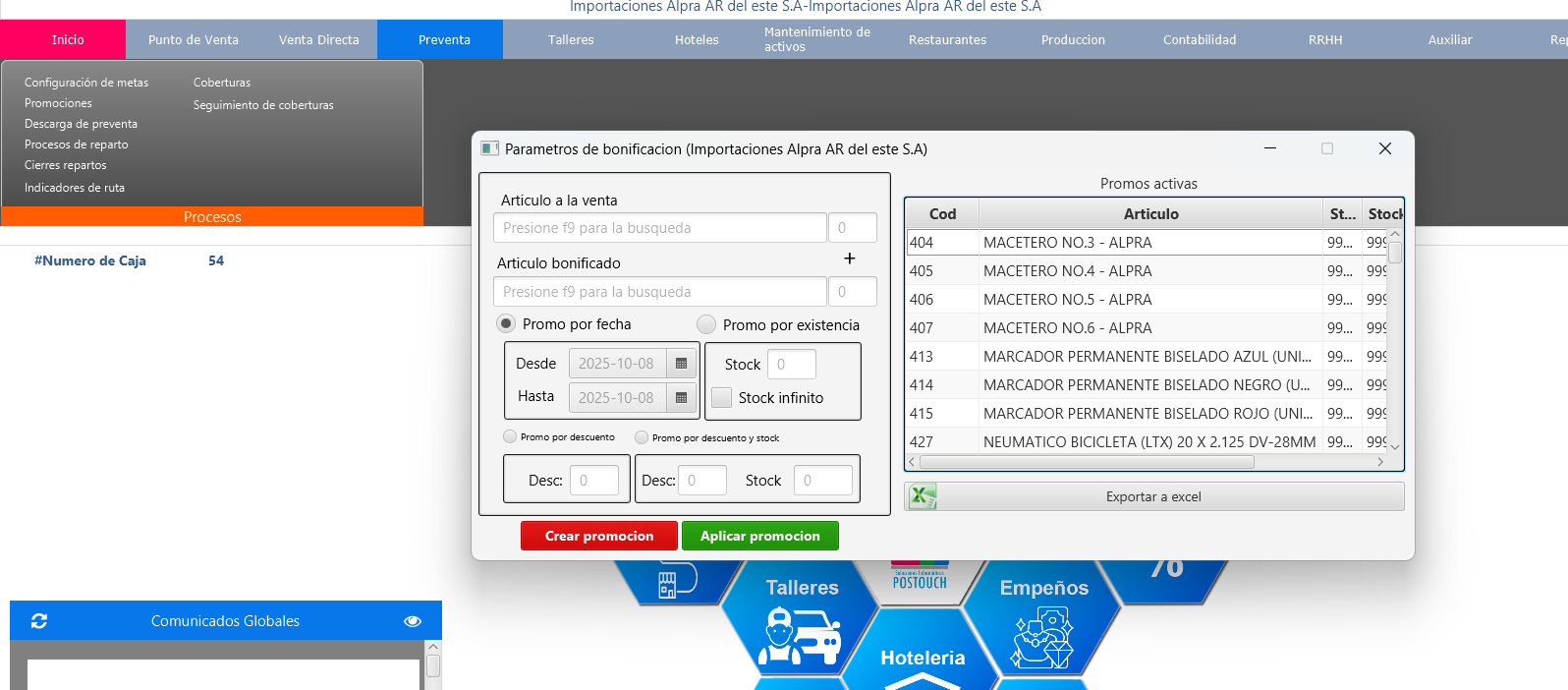1568x690 pixels.
Task: Select Promociones in the Procesos submenu
Action: [58, 103]
